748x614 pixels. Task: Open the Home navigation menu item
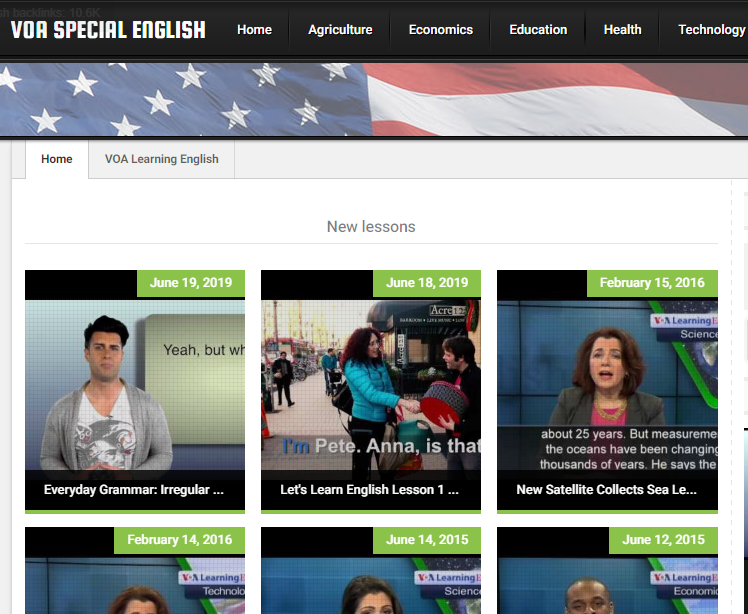tap(254, 30)
